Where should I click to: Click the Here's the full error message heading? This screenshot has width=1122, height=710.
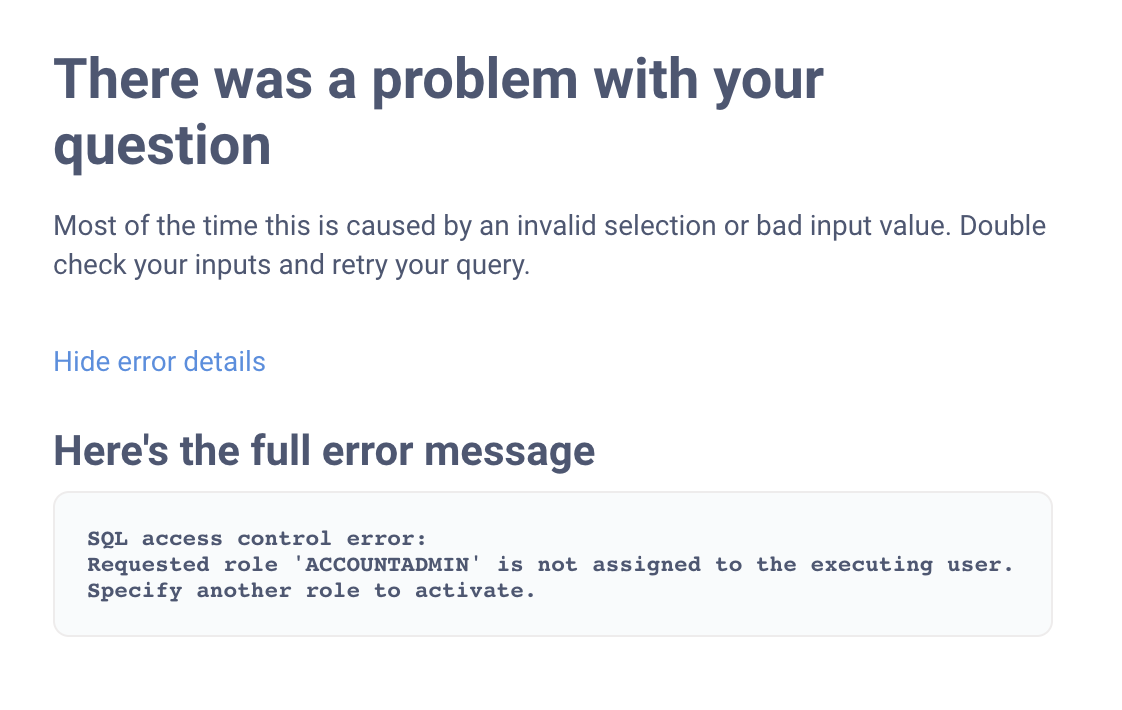click(323, 451)
